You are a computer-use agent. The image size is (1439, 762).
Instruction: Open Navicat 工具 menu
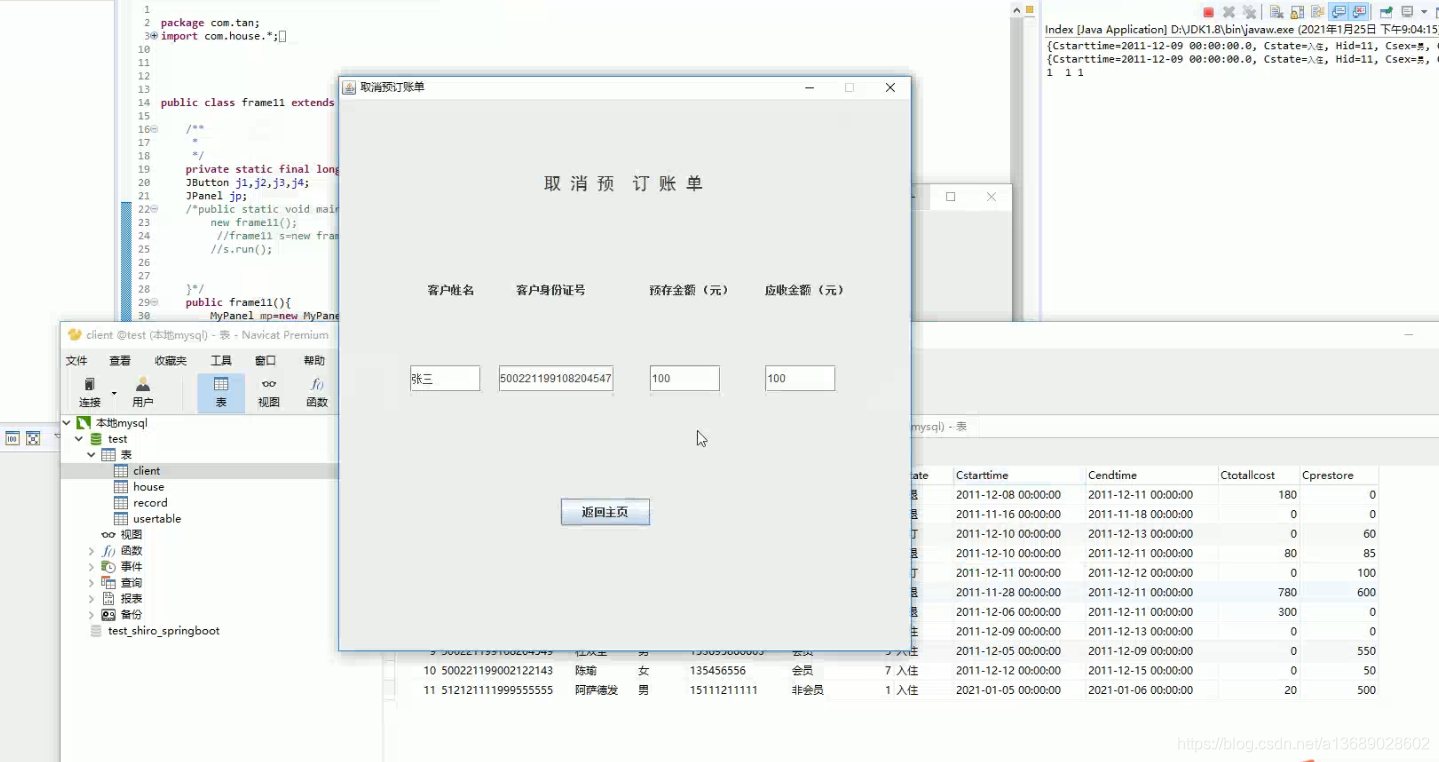click(x=221, y=361)
